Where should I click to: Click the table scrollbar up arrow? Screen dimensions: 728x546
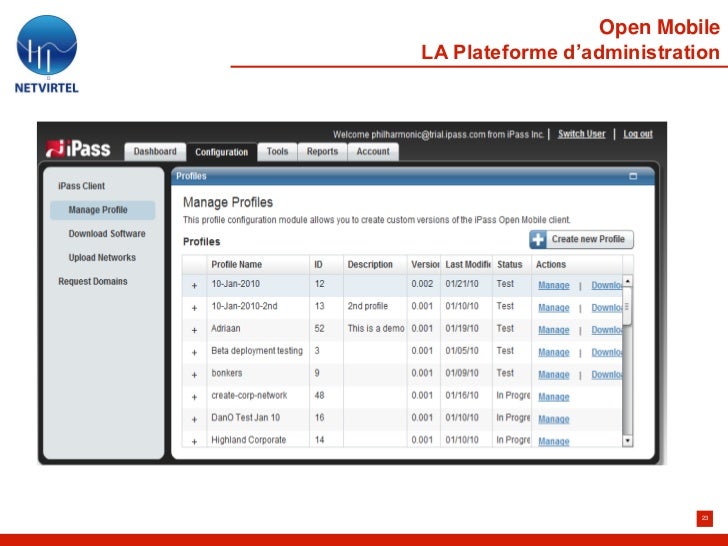coord(627,281)
